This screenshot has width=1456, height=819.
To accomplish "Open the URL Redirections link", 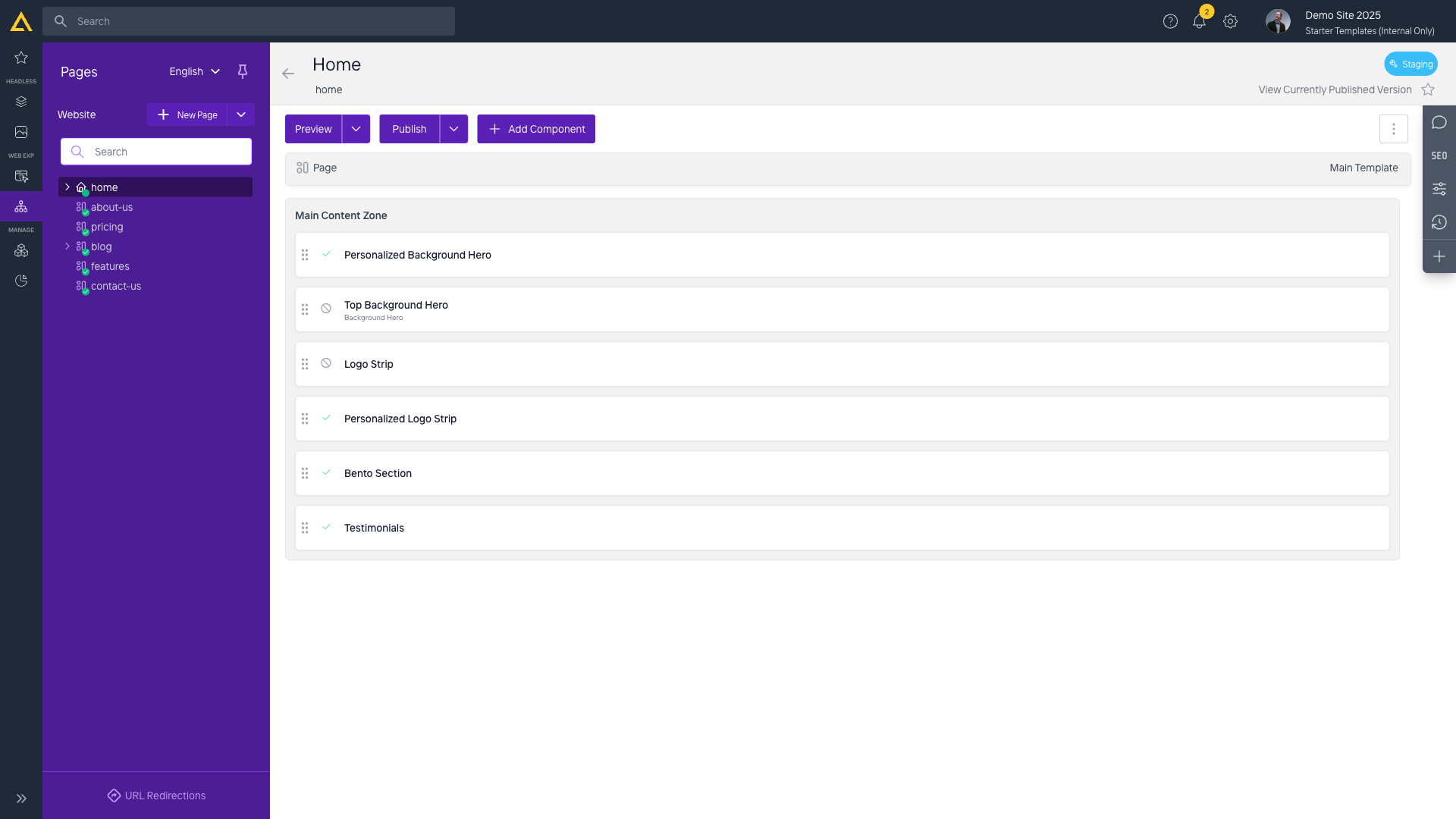I will click(156, 795).
